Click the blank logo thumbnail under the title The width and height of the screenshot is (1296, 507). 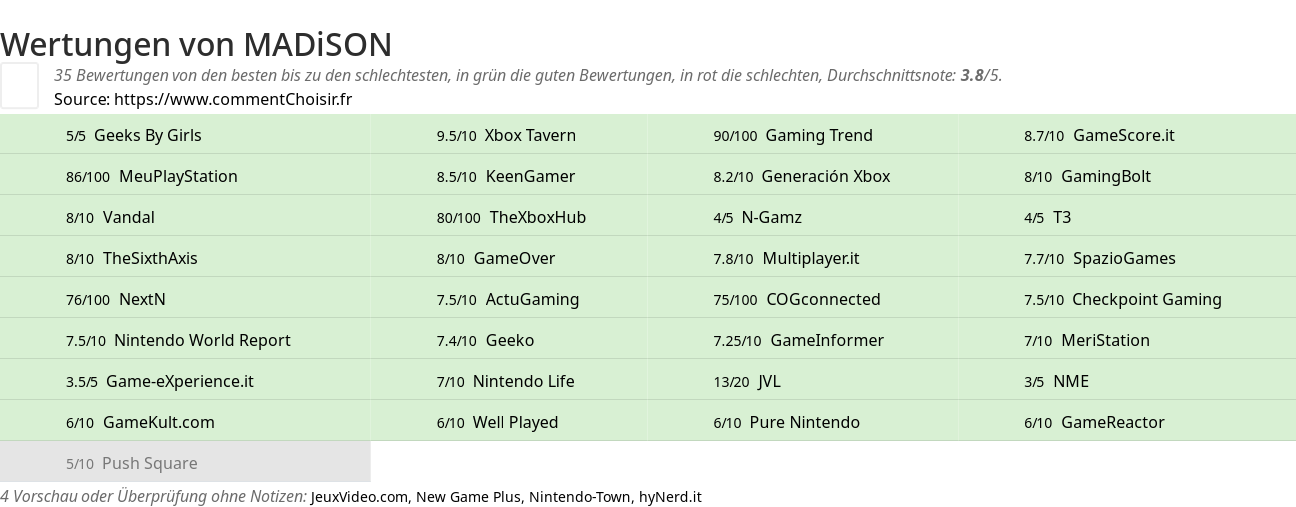point(19,85)
